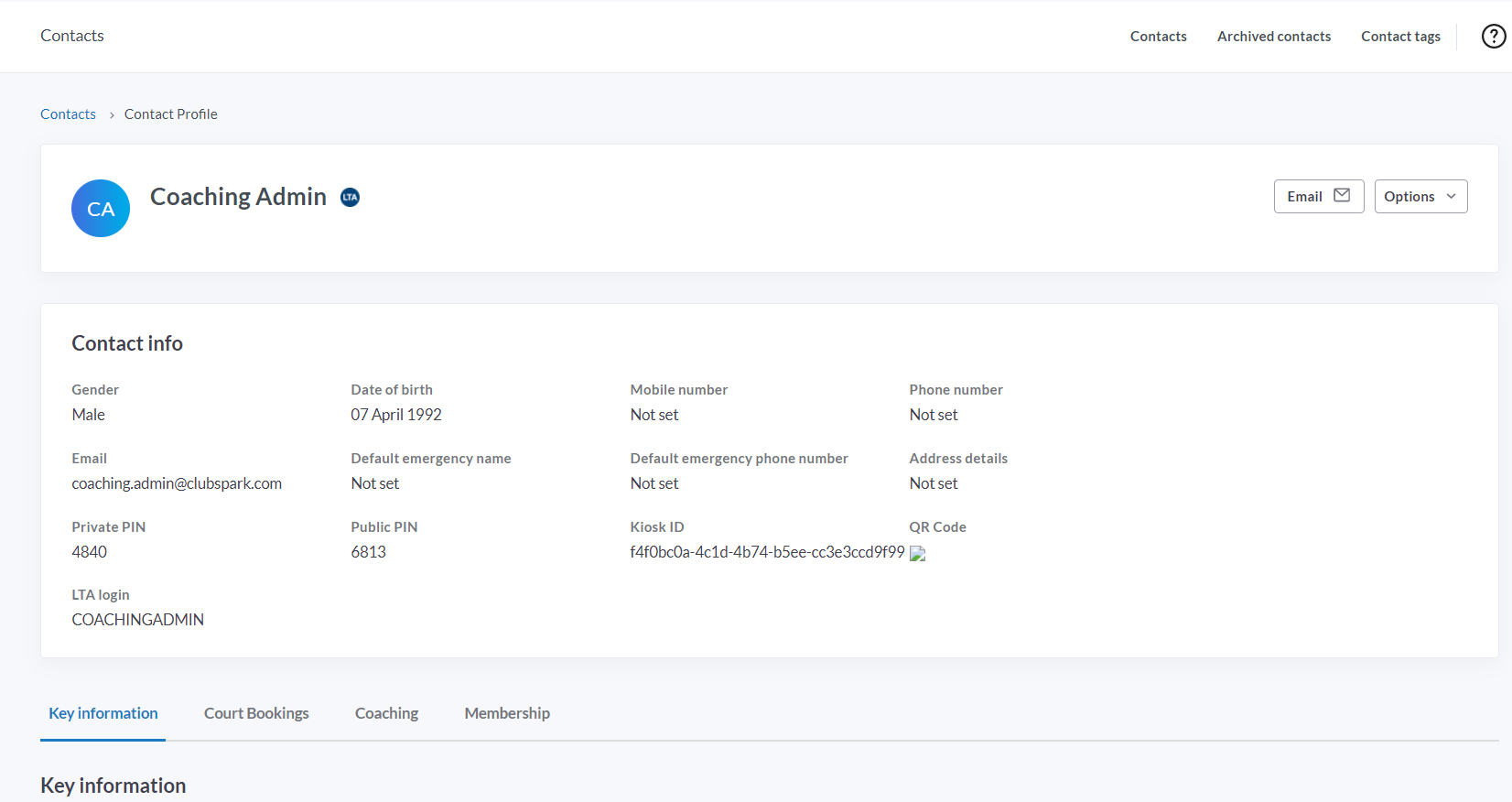The image size is (1512, 802).
Task: Click the envelope icon in Email button
Action: pyautogui.click(x=1342, y=196)
